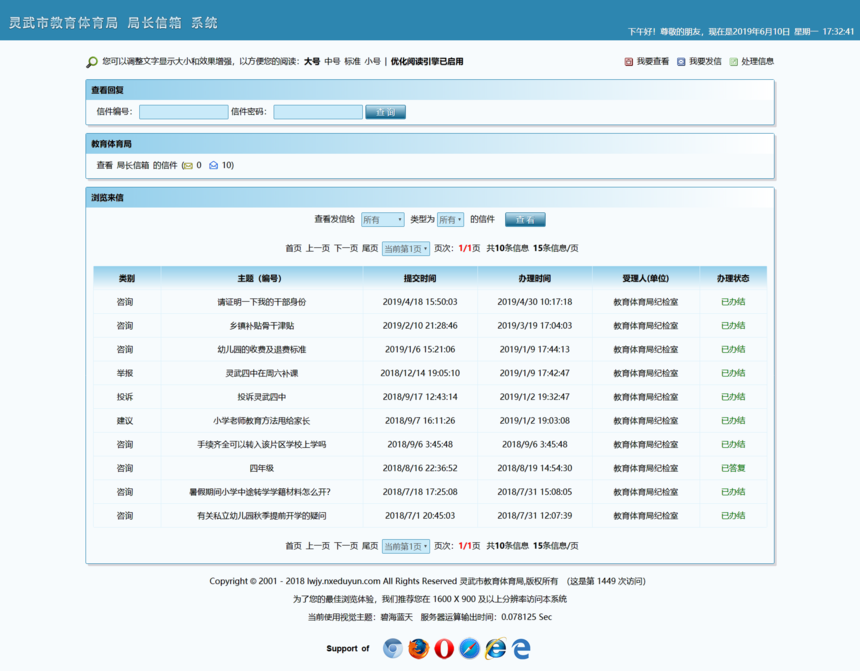The width and height of the screenshot is (860, 671).
Task: Open the bottom 当前第1页 page selector
Action: tap(405, 547)
